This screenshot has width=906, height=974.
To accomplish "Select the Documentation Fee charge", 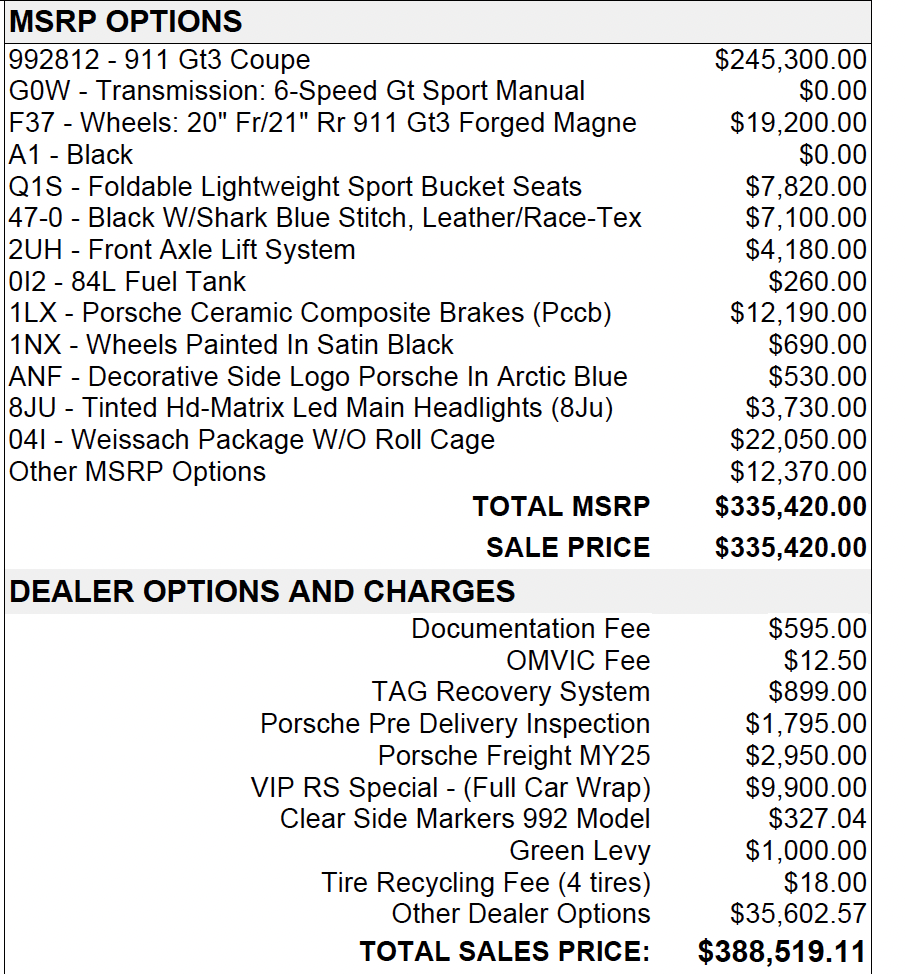I will coord(530,629).
